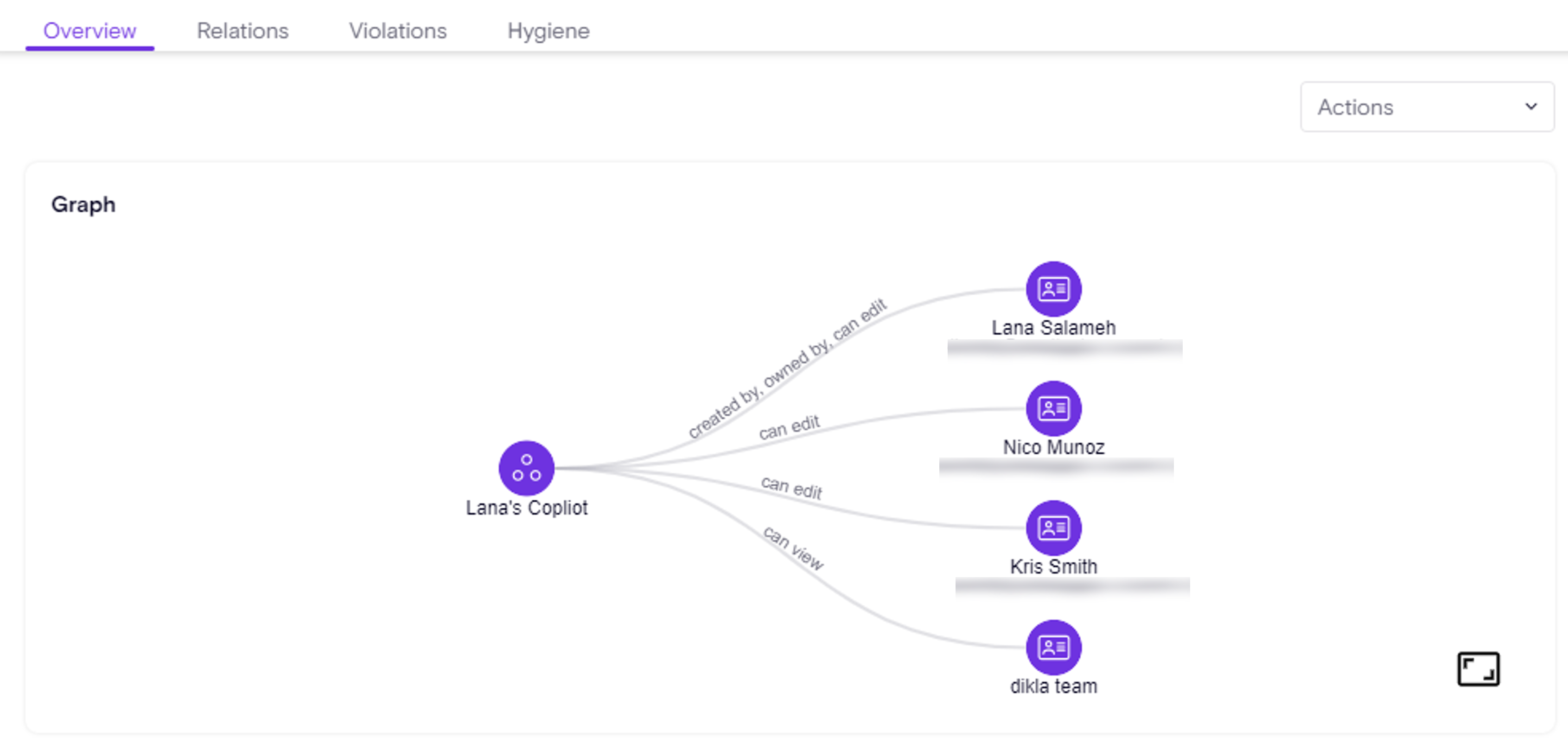The height and width of the screenshot is (744, 1568).
Task: Go to the Hygiene tab
Action: tap(548, 31)
